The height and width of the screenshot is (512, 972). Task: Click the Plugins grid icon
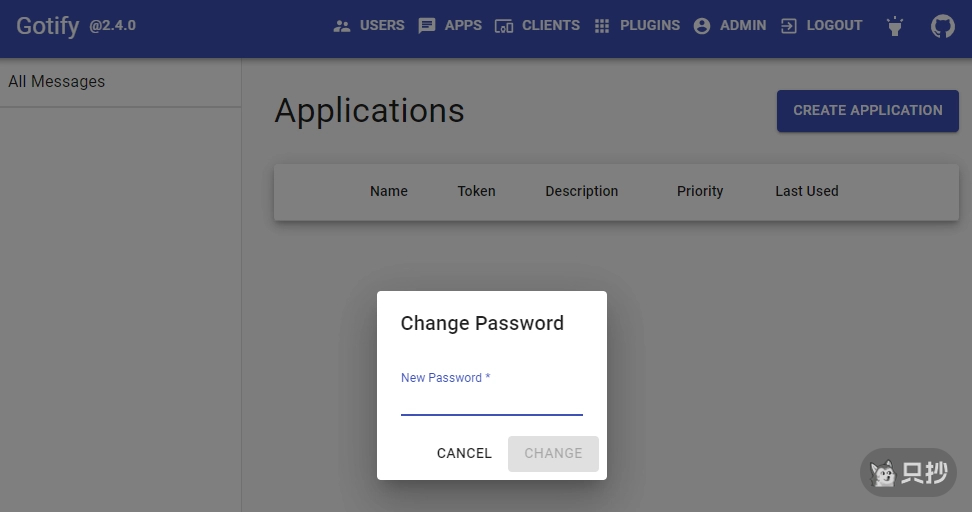(602, 26)
